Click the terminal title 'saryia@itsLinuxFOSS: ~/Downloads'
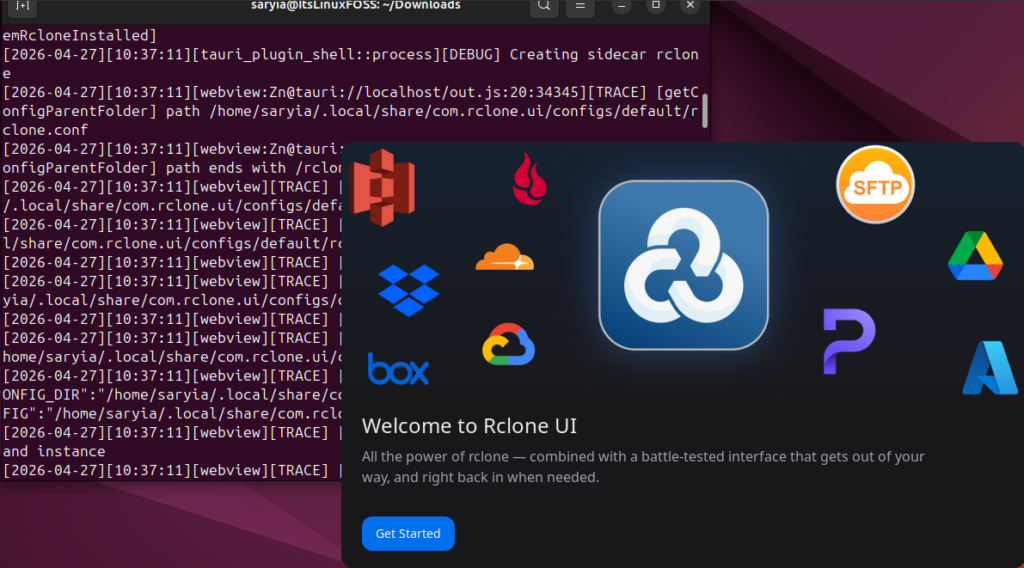Screen dimensions: 1024x568 (x=356, y=6)
